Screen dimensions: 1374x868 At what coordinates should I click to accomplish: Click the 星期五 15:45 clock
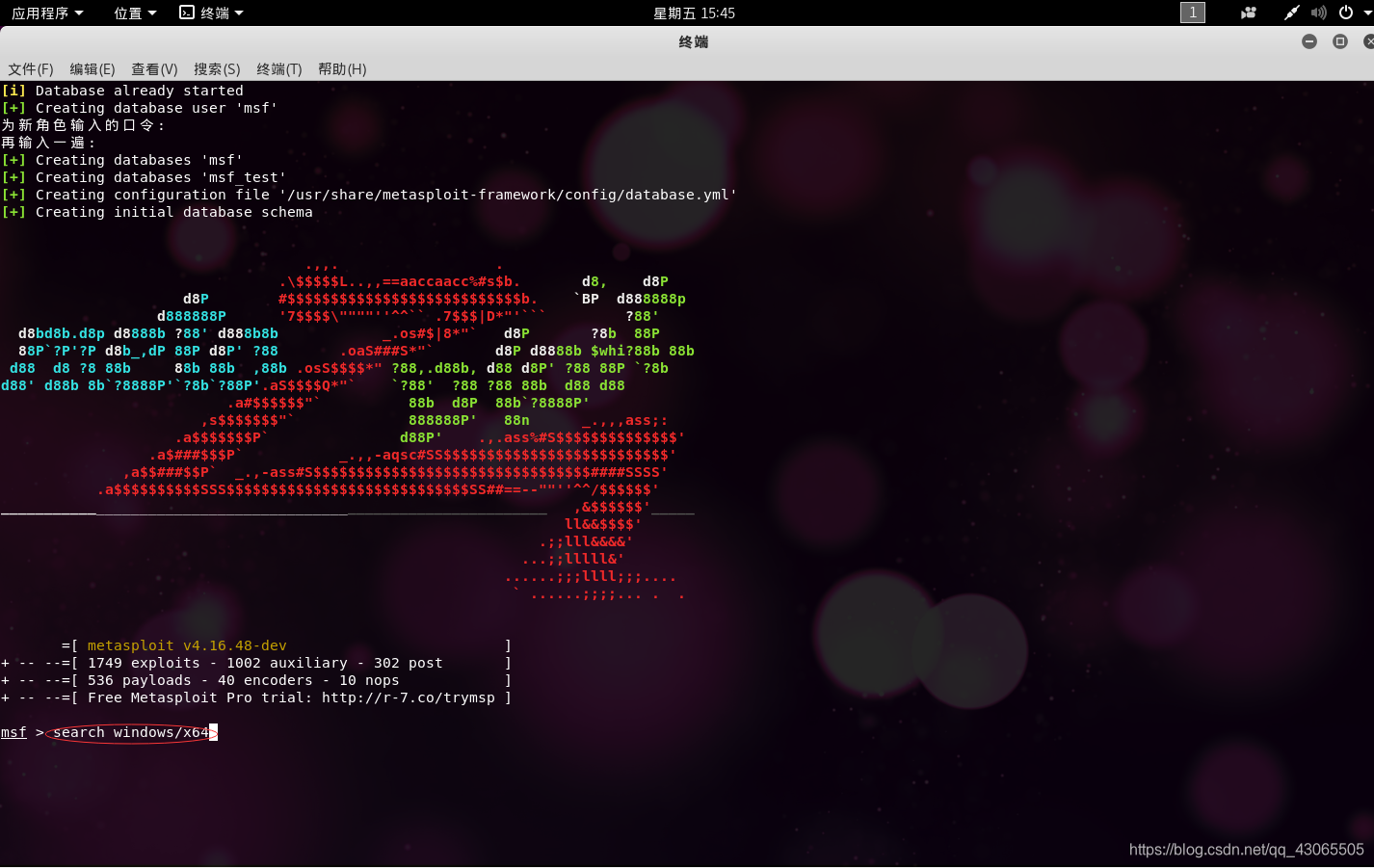[x=694, y=13]
